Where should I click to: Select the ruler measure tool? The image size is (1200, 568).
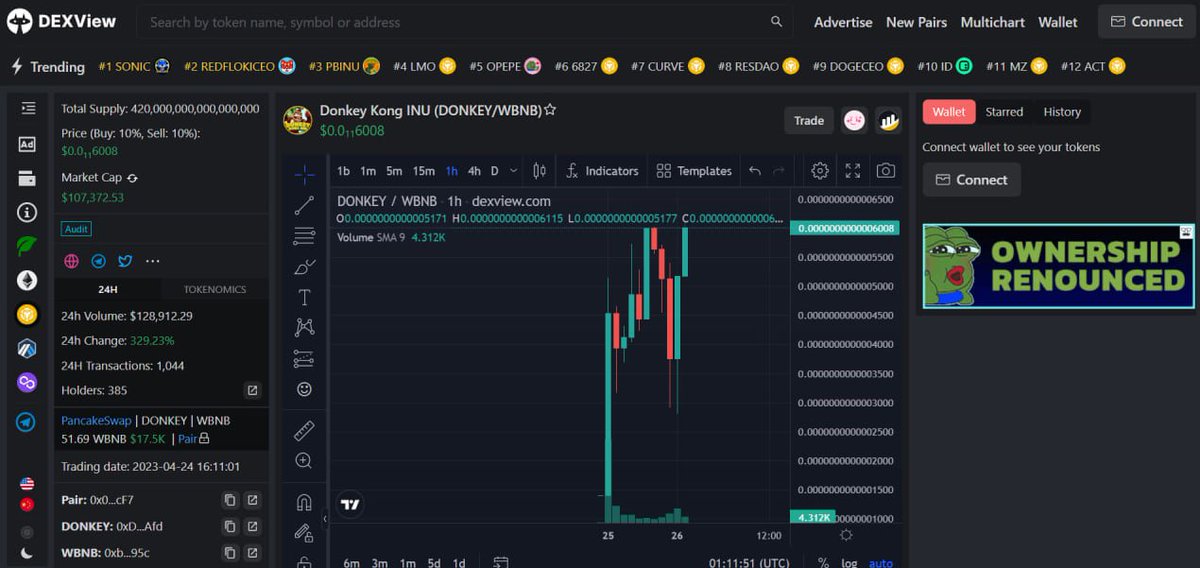[304, 431]
